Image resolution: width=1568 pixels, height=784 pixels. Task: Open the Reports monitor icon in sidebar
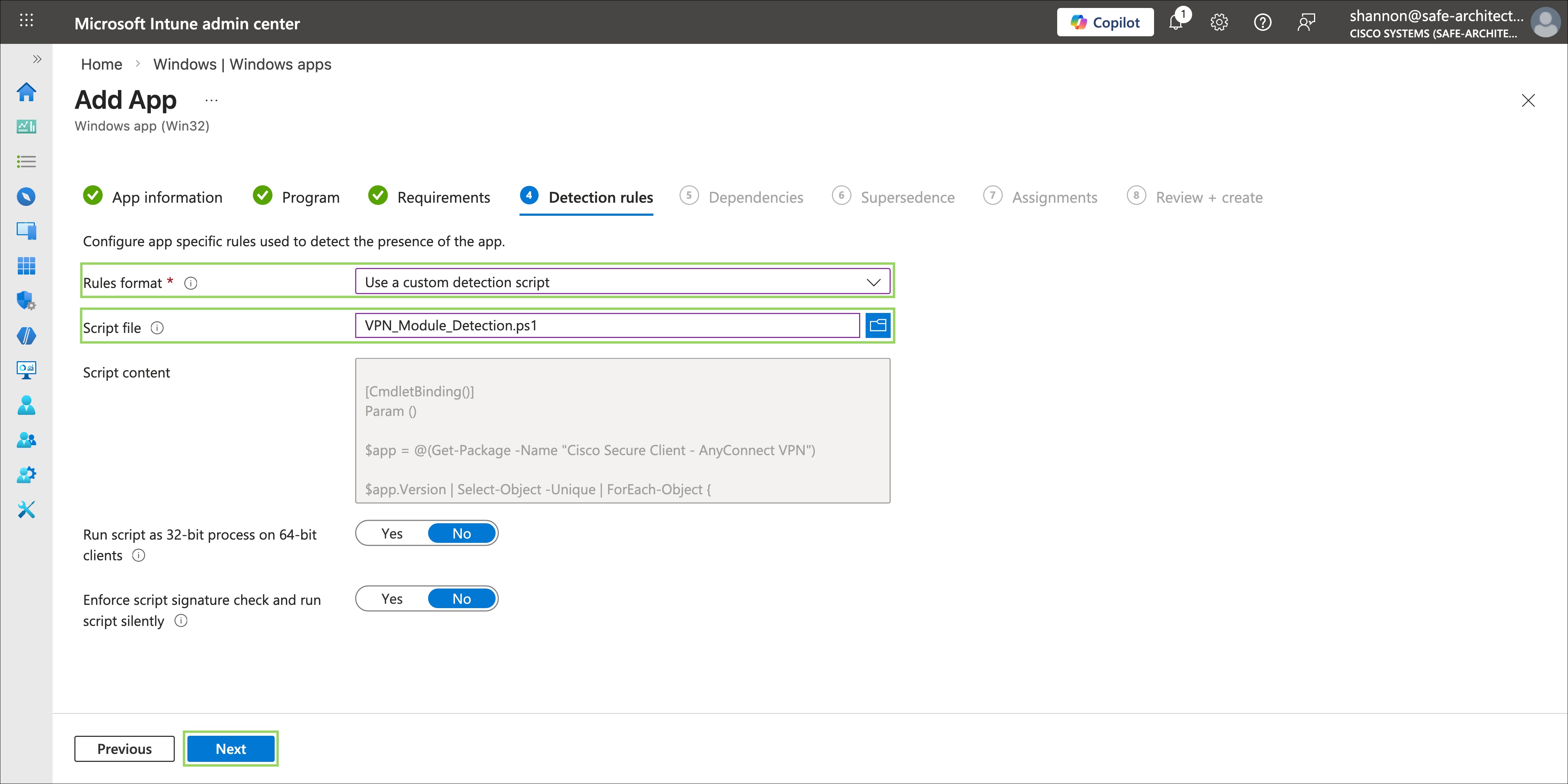(26, 370)
